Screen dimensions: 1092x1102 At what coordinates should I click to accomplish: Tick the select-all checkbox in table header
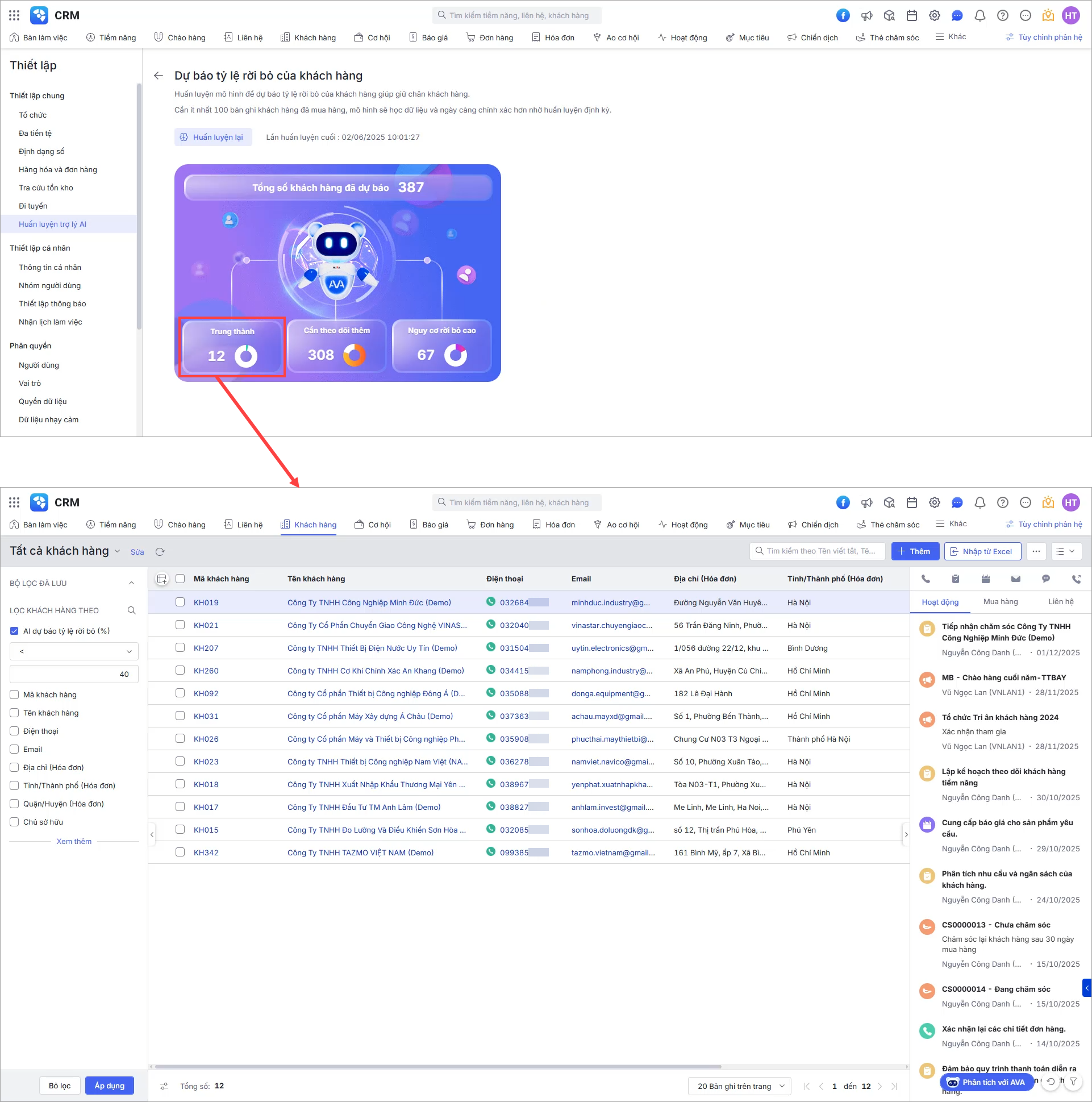pos(180,579)
